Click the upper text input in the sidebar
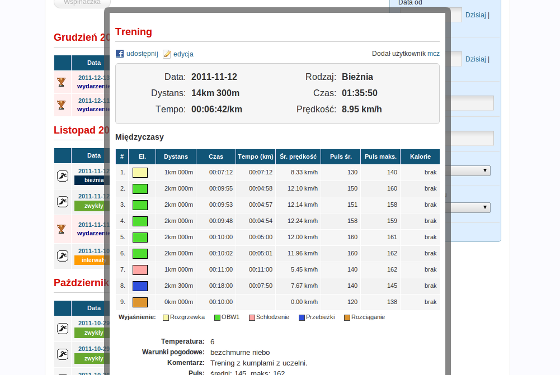The height and width of the screenshot is (375, 560). pos(472,103)
